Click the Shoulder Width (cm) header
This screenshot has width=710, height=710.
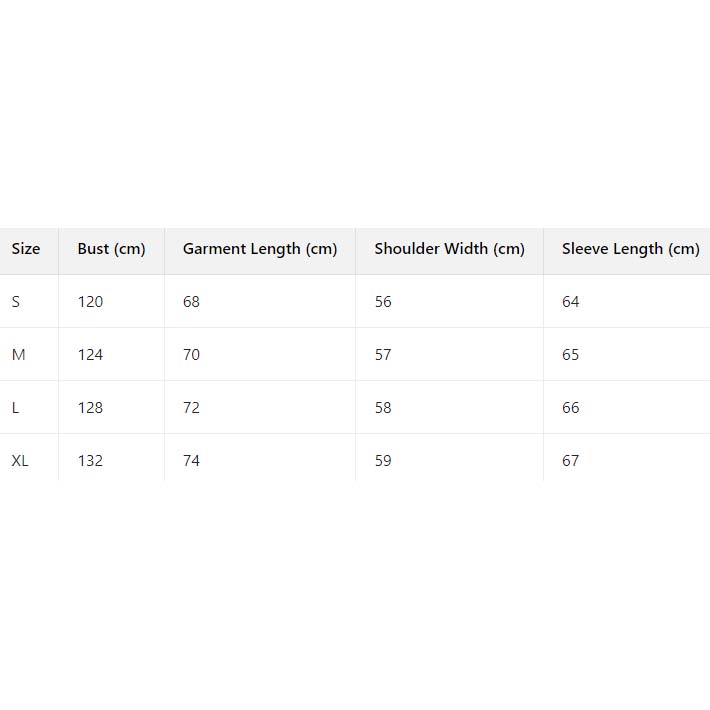[x=449, y=249]
